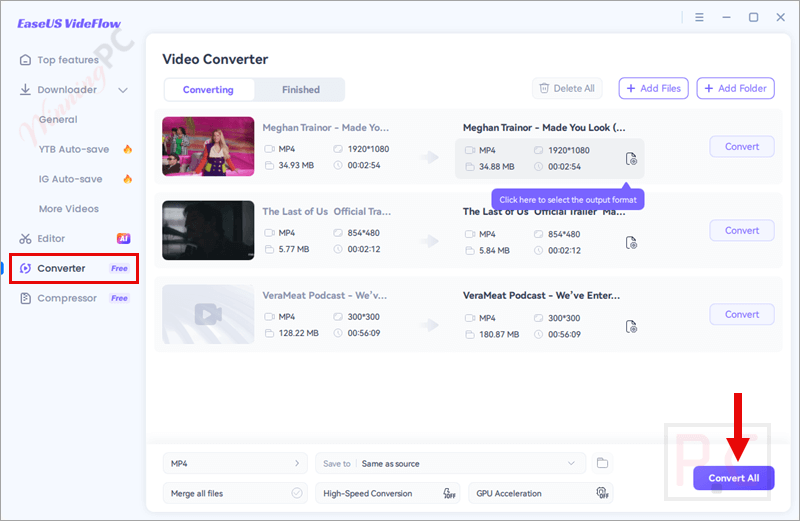This screenshot has height=521, width=800.
Task: Click the Meghan Trainor video thumbnail
Action: tap(208, 146)
